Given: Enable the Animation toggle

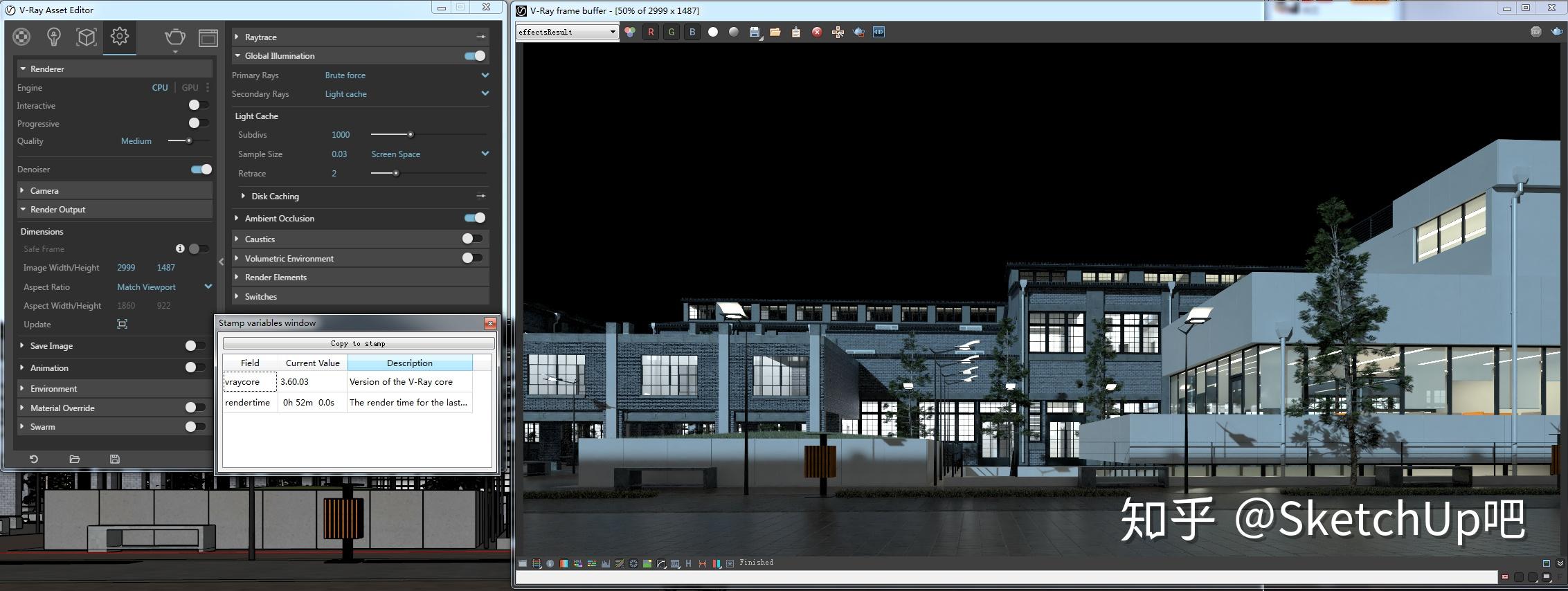Looking at the screenshot, I should (x=195, y=367).
